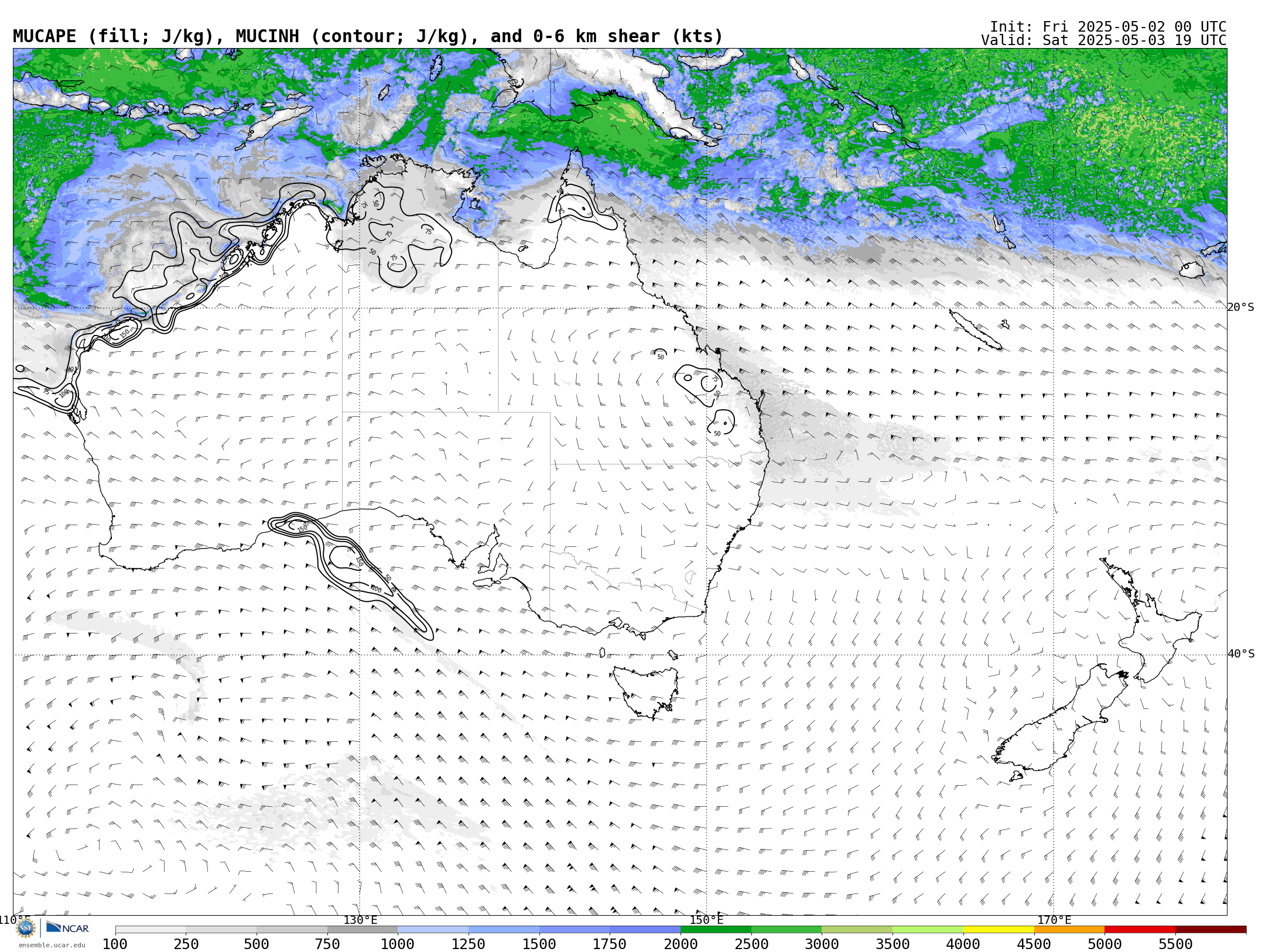Image resolution: width=1265 pixels, height=952 pixels.
Task: Click the 4000 colorbar value label
Action: point(963,944)
